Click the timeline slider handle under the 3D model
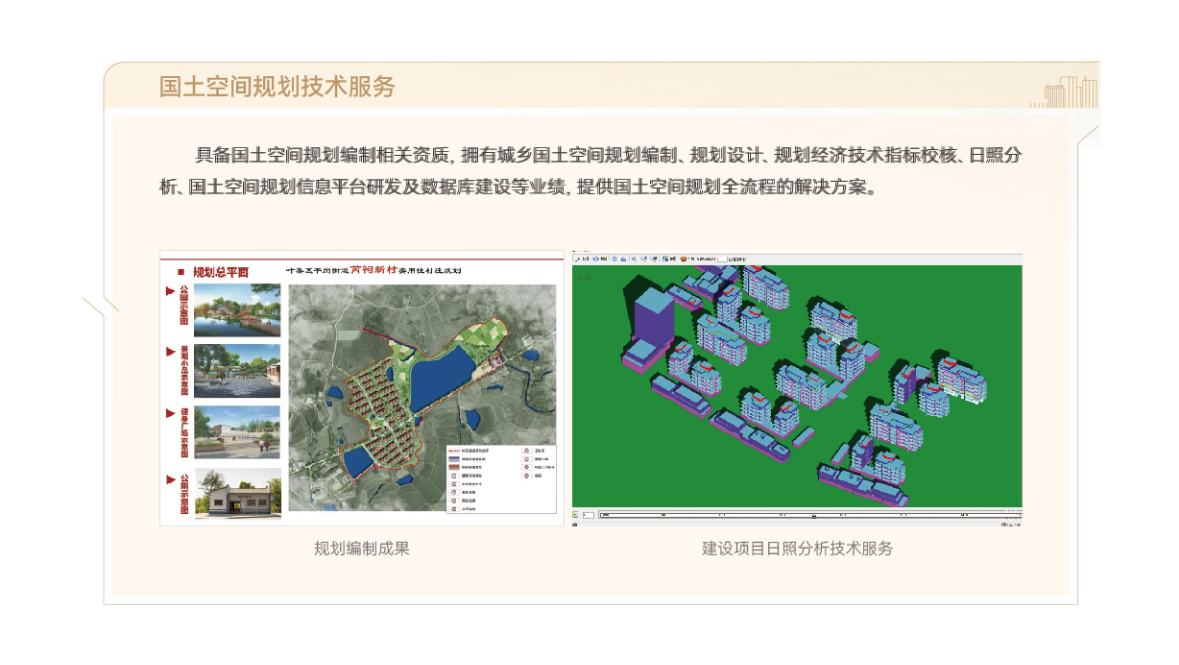 (x=812, y=516)
